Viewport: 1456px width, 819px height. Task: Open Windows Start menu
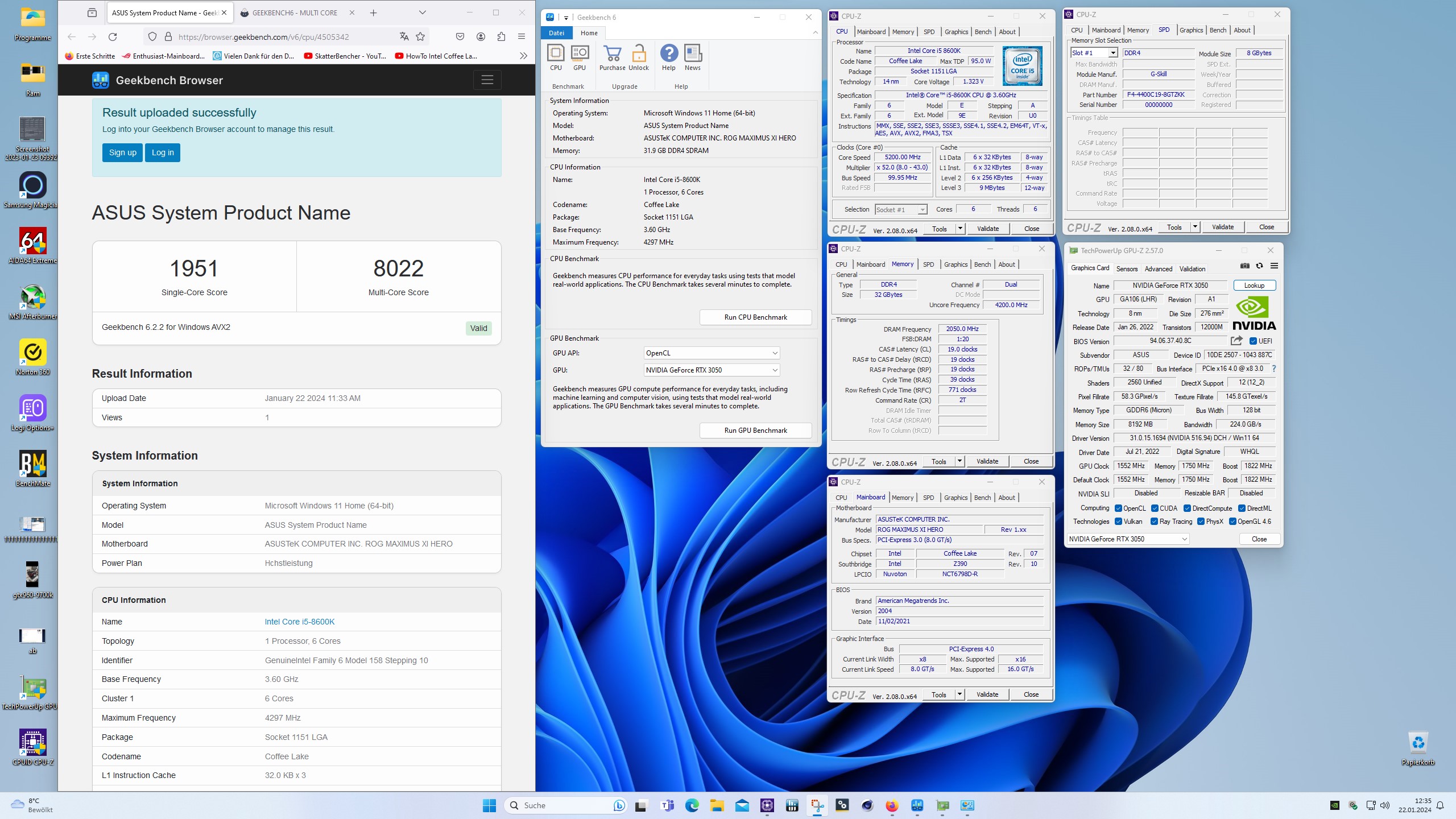pos(489,805)
